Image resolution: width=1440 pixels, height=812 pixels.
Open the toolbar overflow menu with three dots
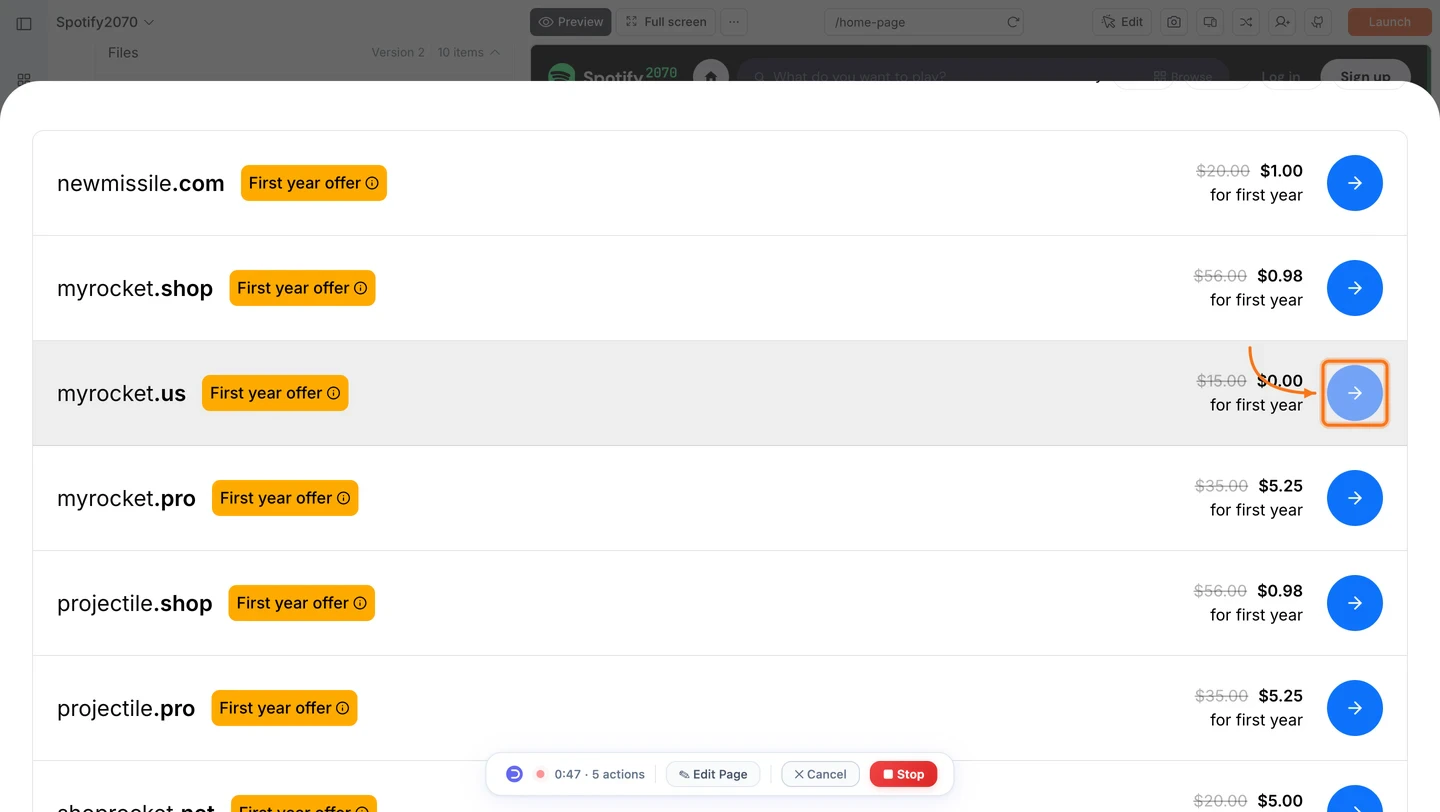click(x=734, y=21)
